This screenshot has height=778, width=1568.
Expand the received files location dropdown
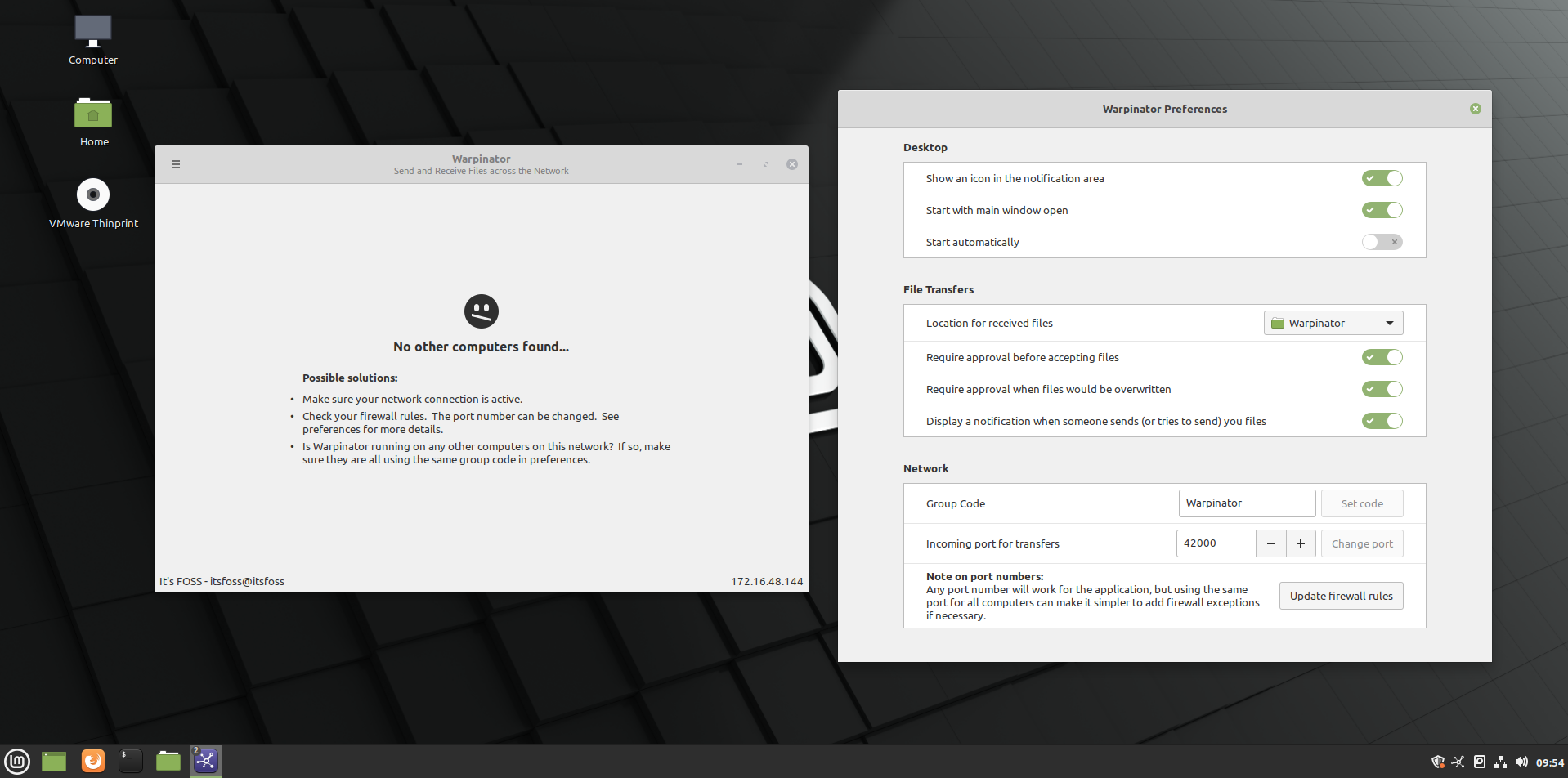pyautogui.click(x=1333, y=323)
